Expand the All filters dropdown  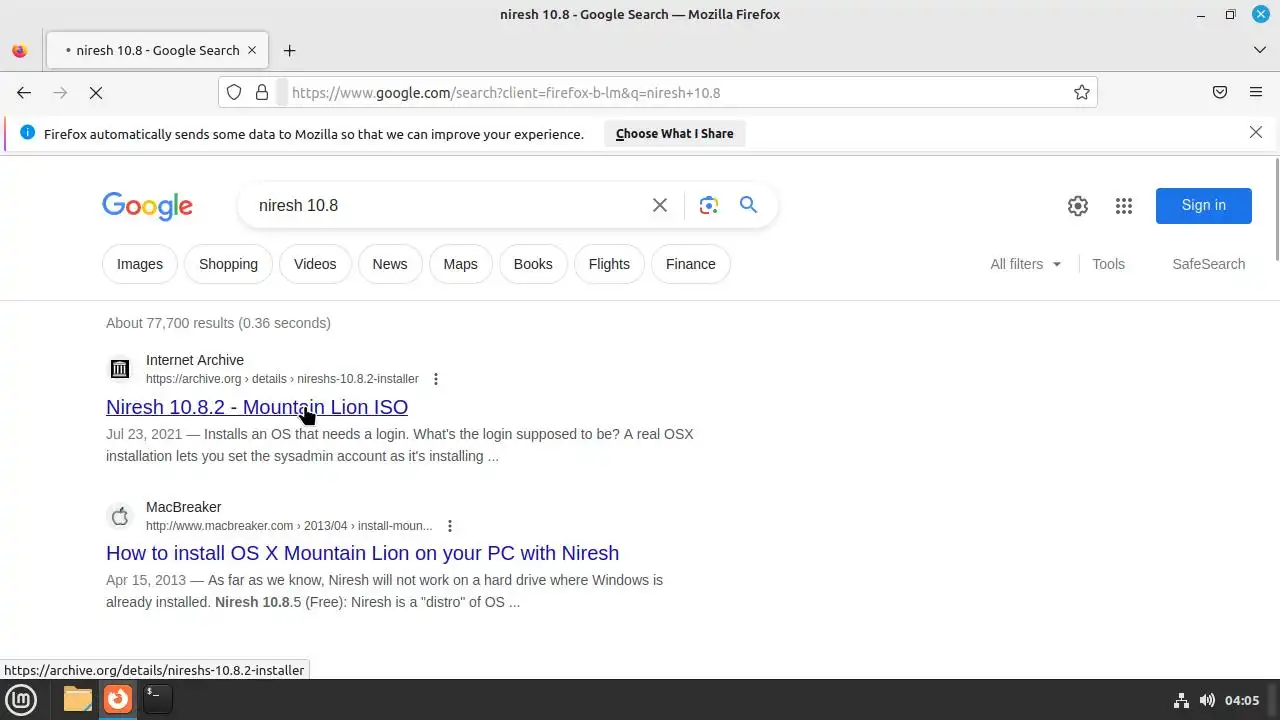coord(1026,264)
